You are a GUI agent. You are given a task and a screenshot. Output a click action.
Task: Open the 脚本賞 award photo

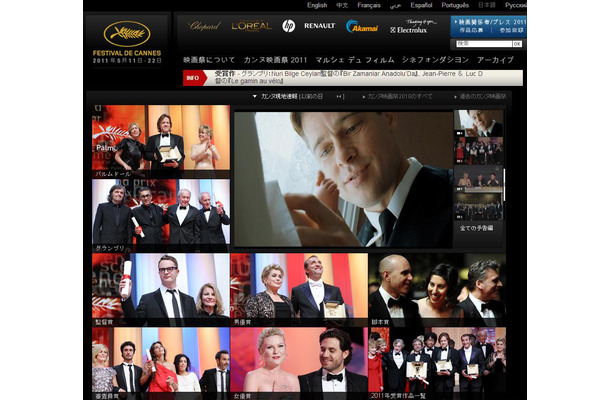(437, 289)
